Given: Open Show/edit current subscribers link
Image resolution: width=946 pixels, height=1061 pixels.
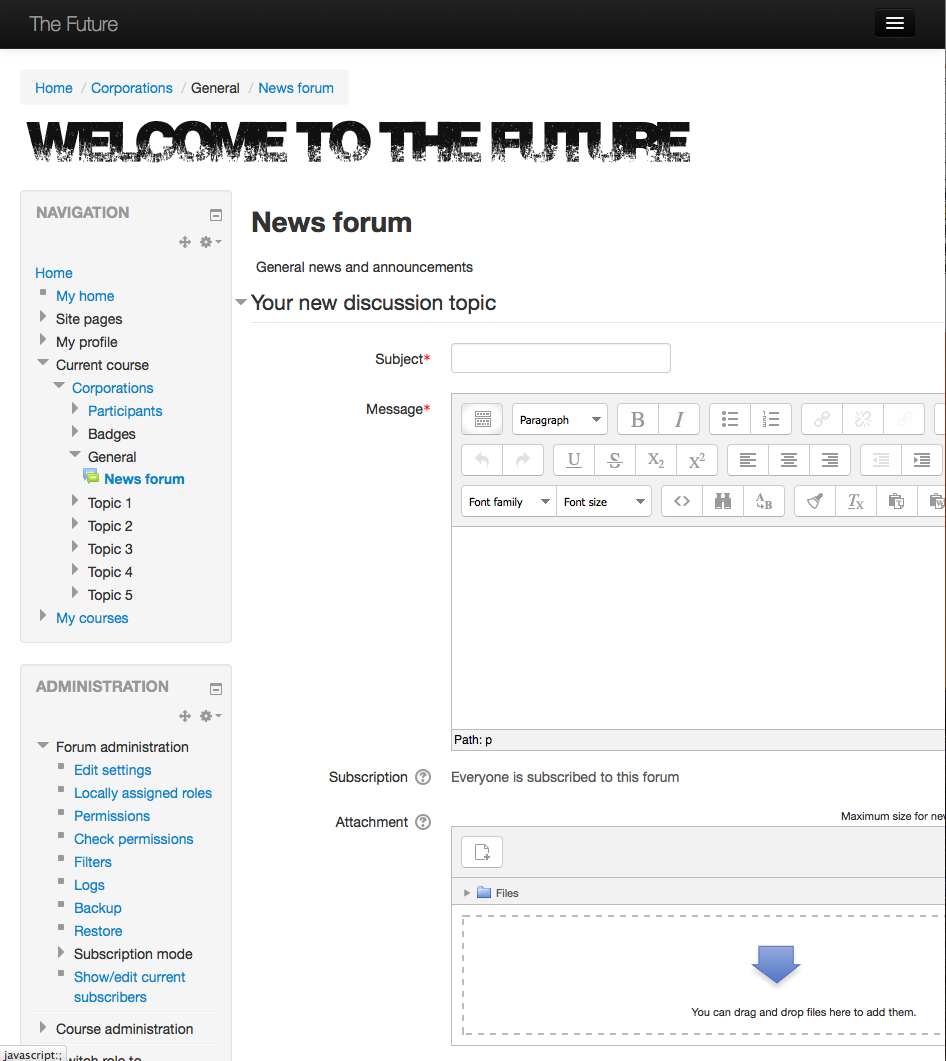Looking at the screenshot, I should click(129, 987).
